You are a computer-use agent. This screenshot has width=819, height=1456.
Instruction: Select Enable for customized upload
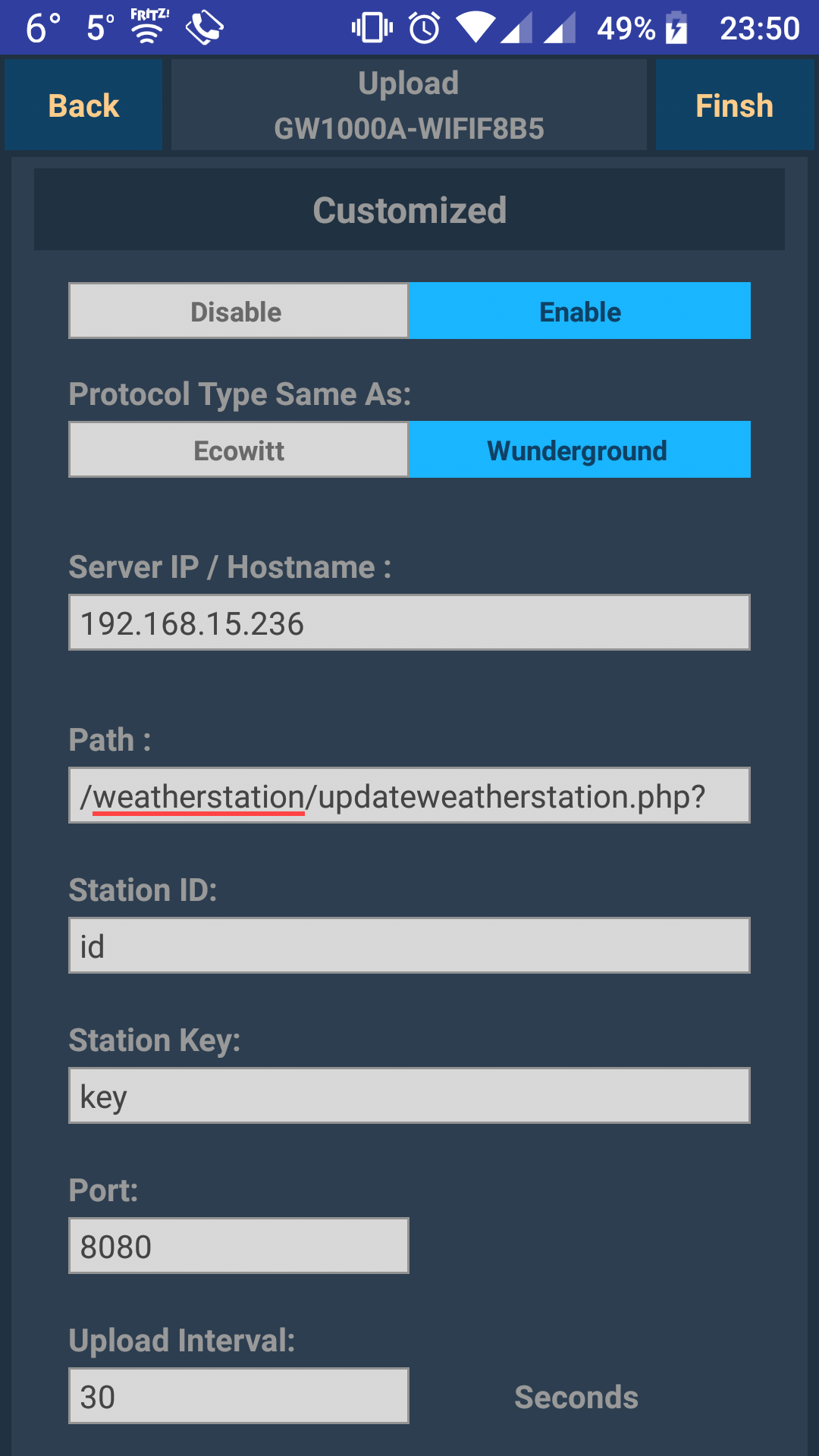click(579, 311)
